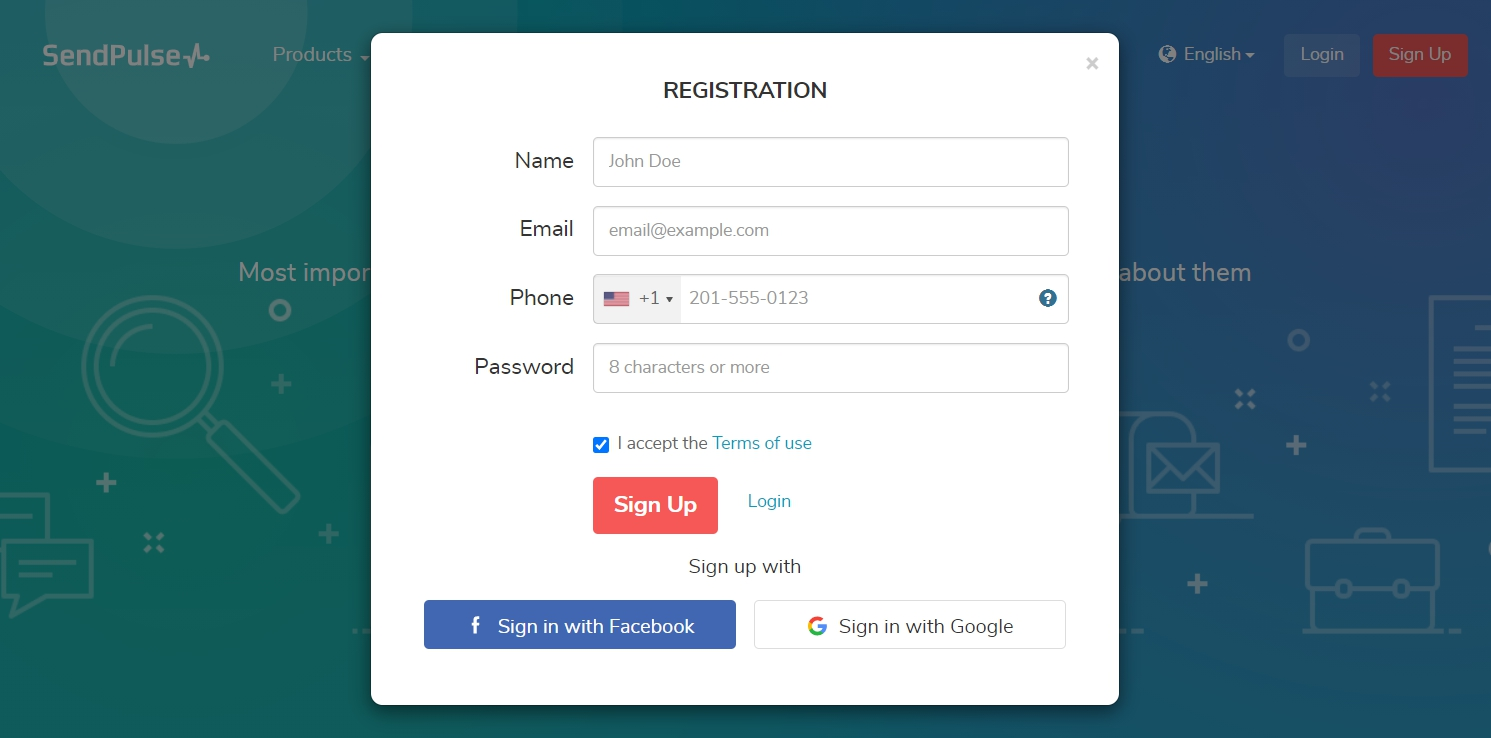The height and width of the screenshot is (738, 1491).
Task: Click the globe icon near language selector
Action: [1166, 54]
